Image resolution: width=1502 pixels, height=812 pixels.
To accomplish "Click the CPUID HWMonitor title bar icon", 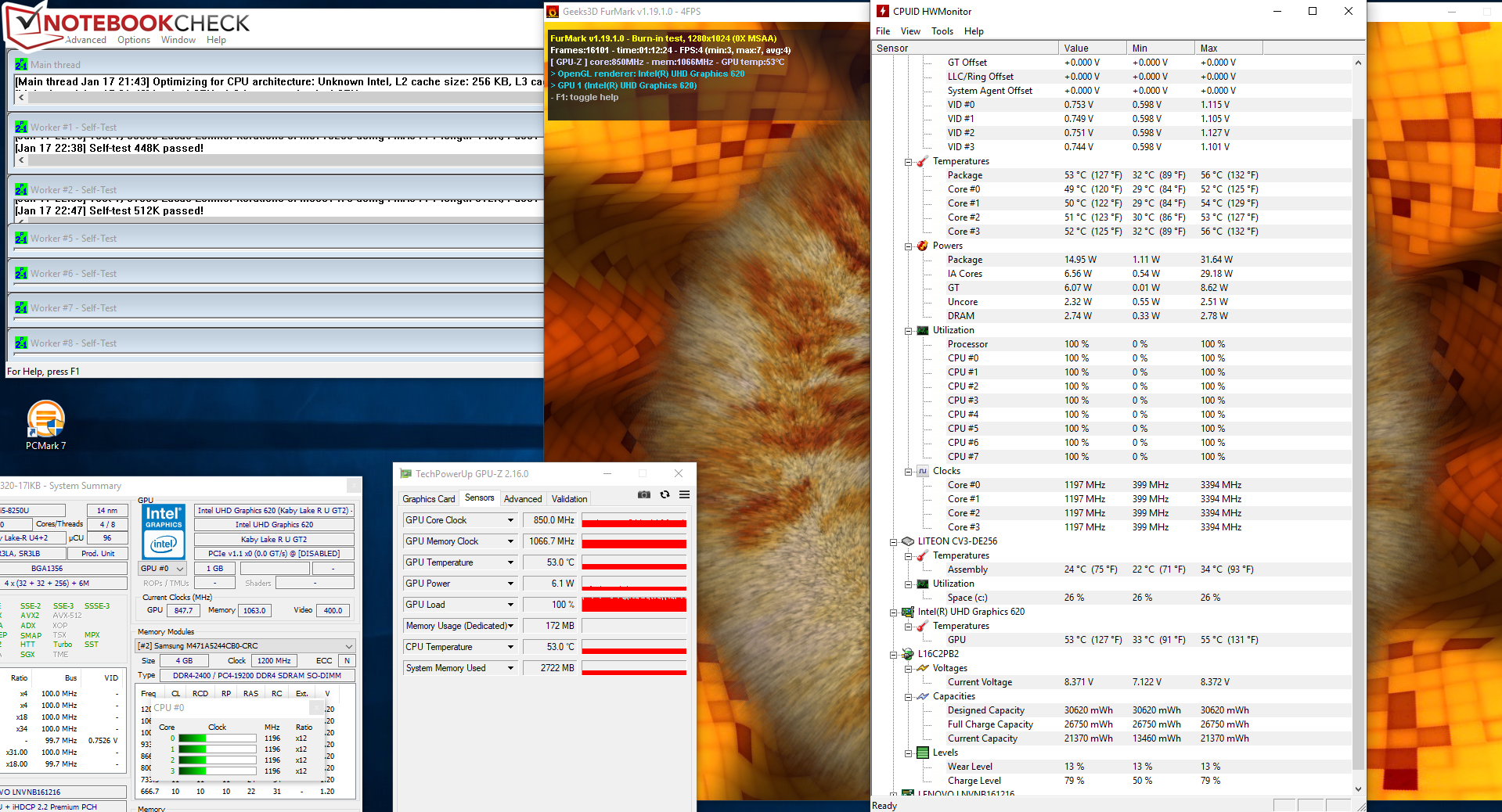I will pyautogui.click(x=883, y=11).
